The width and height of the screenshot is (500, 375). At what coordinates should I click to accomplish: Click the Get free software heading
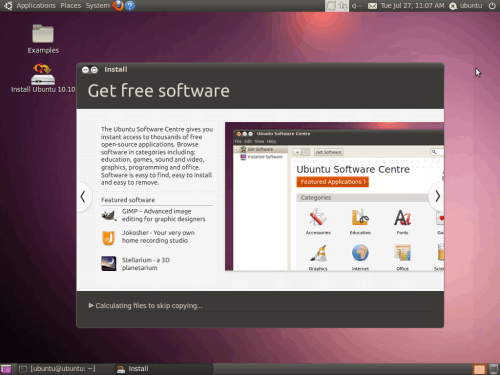click(x=159, y=91)
